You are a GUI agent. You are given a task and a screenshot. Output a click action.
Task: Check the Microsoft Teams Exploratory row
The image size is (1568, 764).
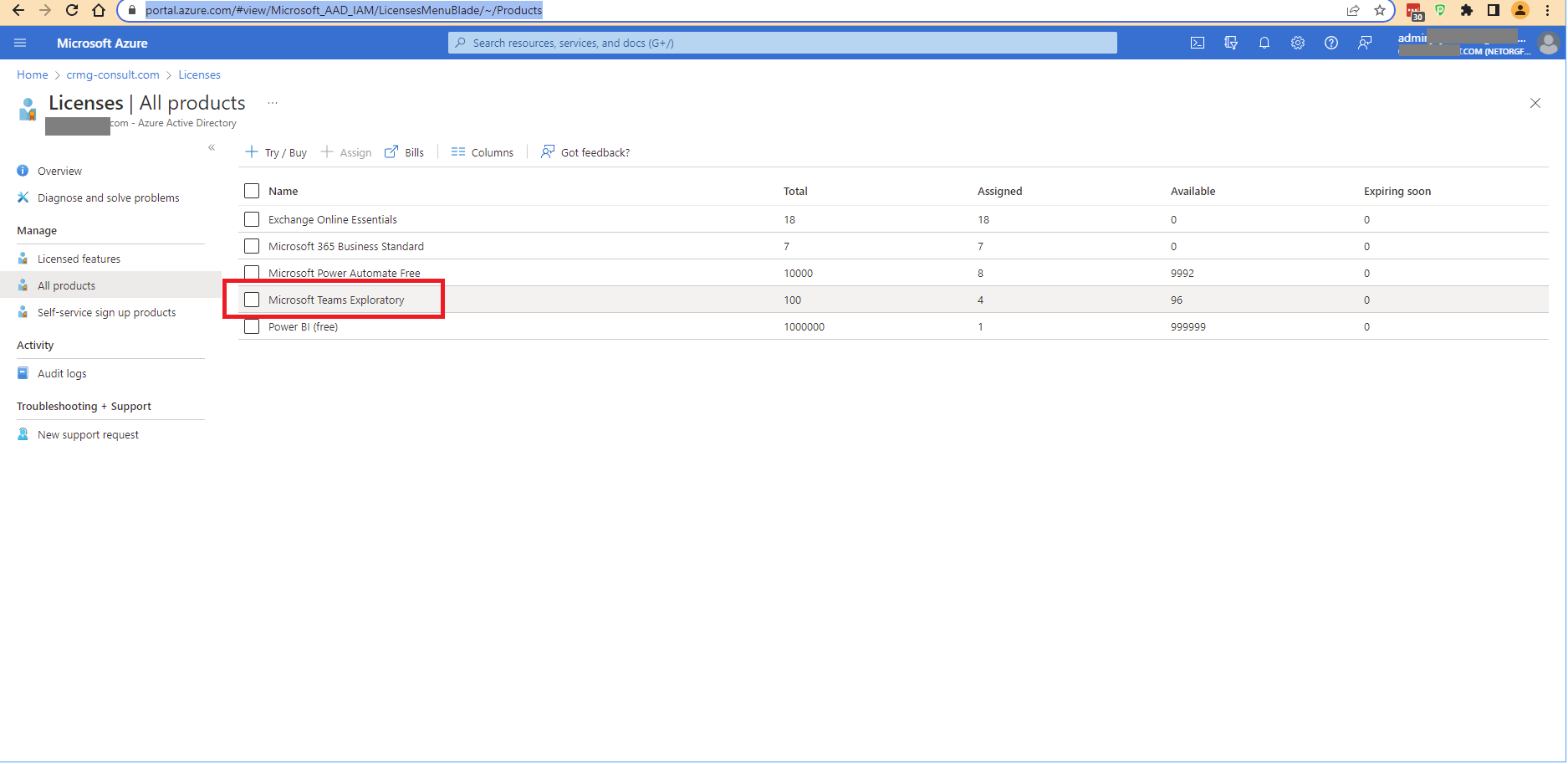click(252, 300)
